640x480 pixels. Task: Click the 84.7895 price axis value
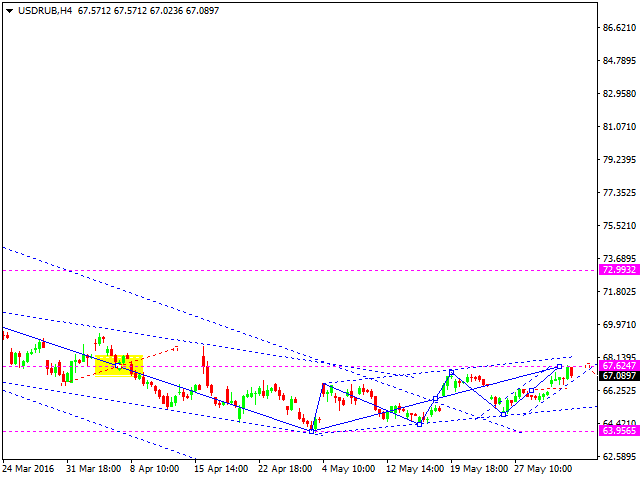[620, 60]
